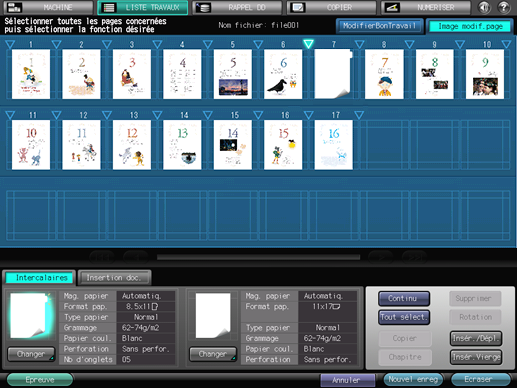Toggle the Continu selection mode
The image size is (517, 388).
tap(404, 298)
